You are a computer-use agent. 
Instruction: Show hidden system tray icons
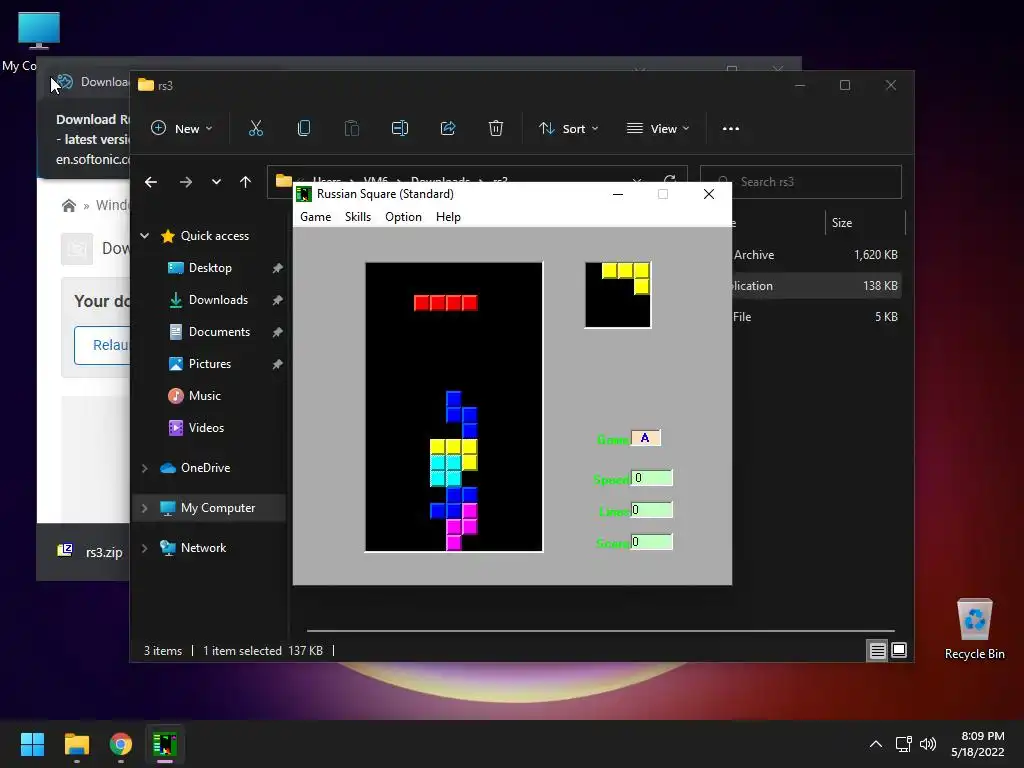click(876, 744)
